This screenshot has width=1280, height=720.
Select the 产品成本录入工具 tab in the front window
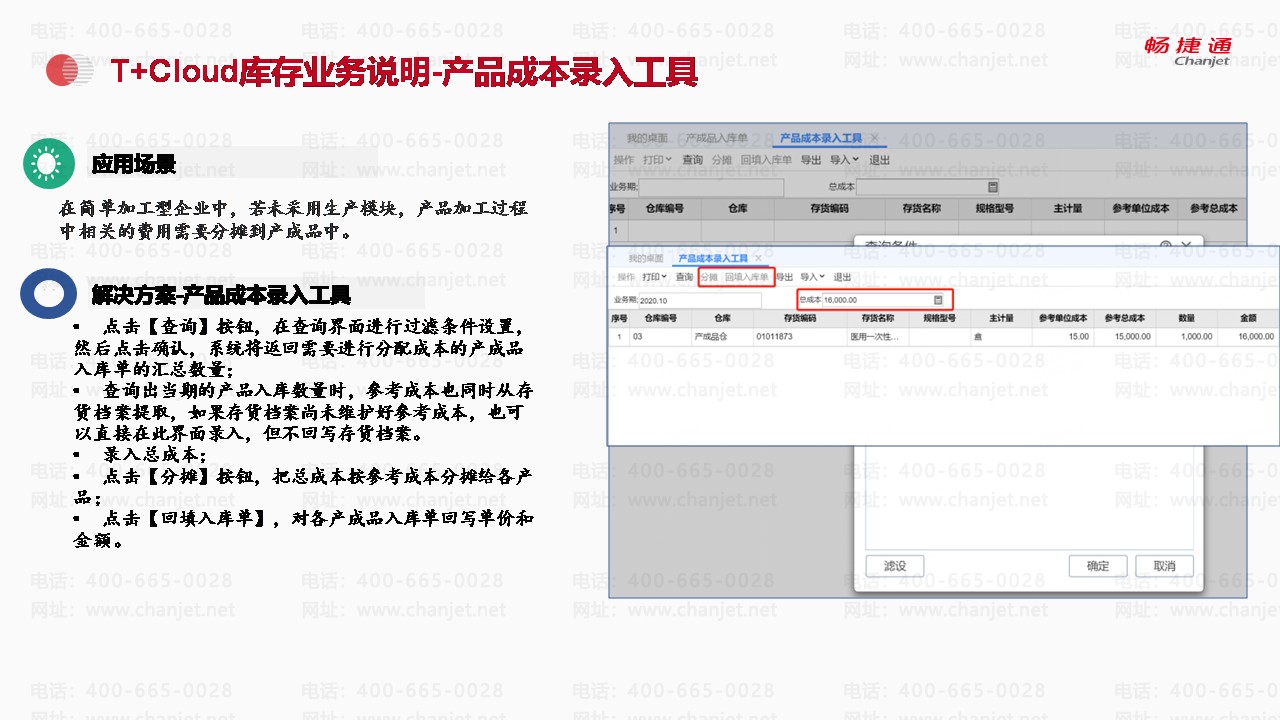click(x=713, y=258)
